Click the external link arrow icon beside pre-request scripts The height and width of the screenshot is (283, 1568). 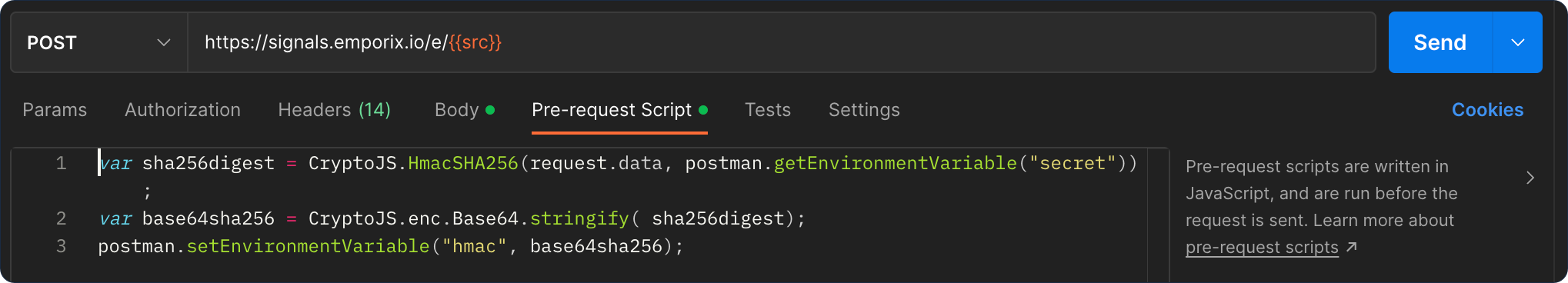tap(1352, 247)
